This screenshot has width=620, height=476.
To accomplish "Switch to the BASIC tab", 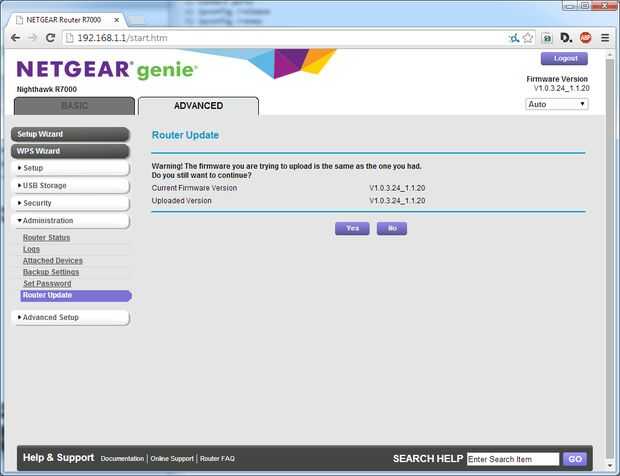I will tap(74, 106).
